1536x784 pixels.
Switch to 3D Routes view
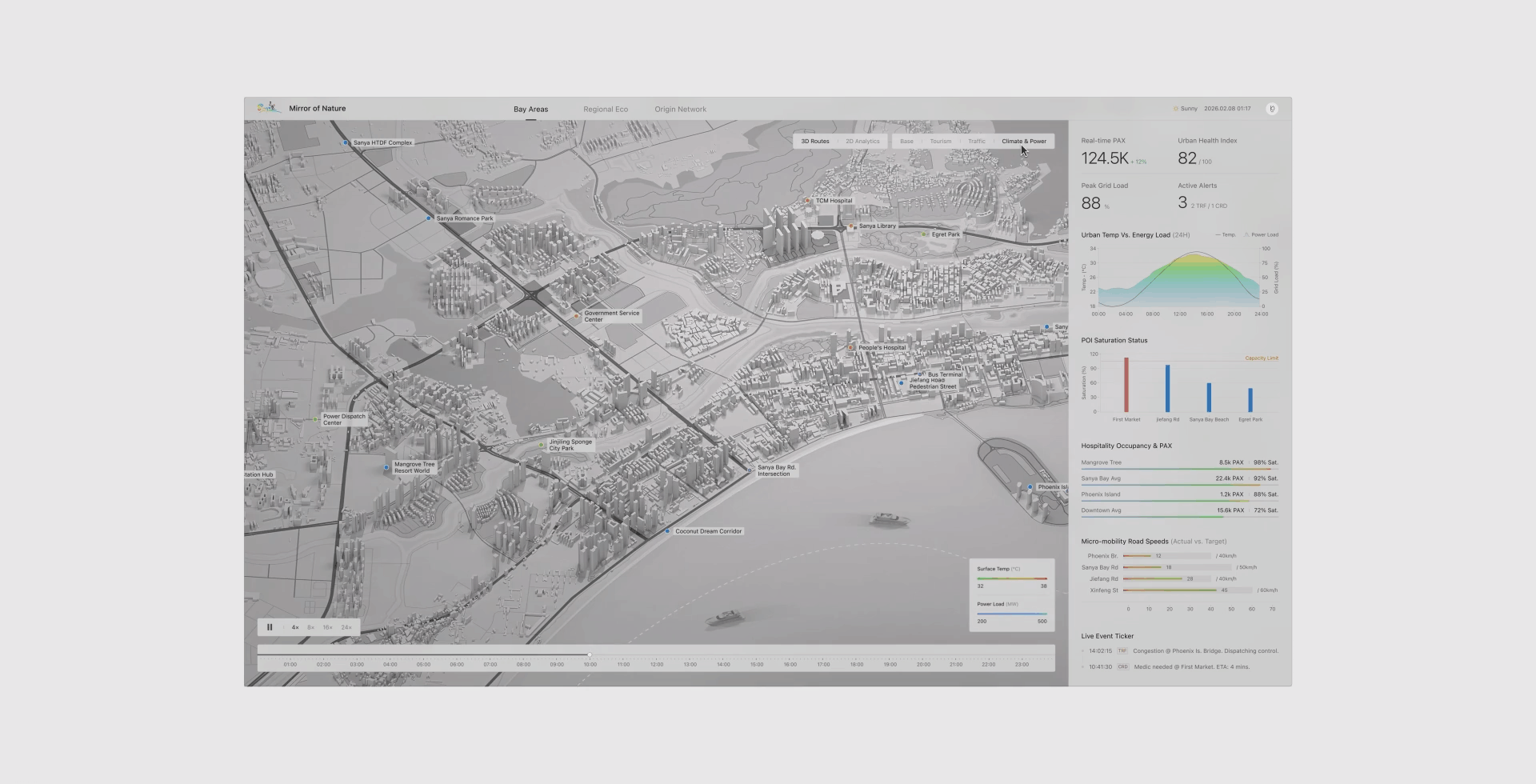coord(815,142)
